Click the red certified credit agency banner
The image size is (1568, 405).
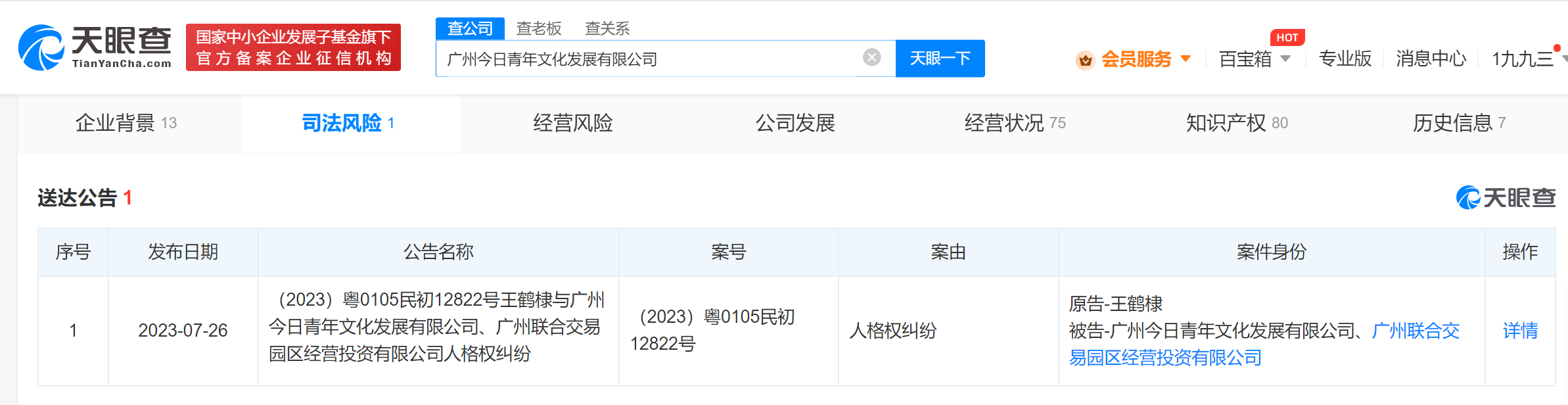[x=293, y=47]
